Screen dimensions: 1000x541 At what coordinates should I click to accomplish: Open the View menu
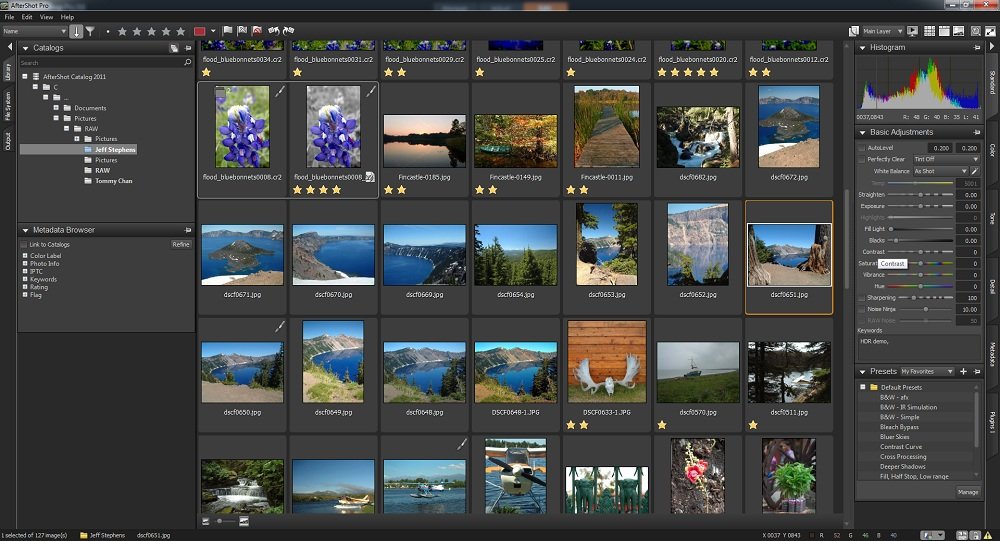point(47,17)
